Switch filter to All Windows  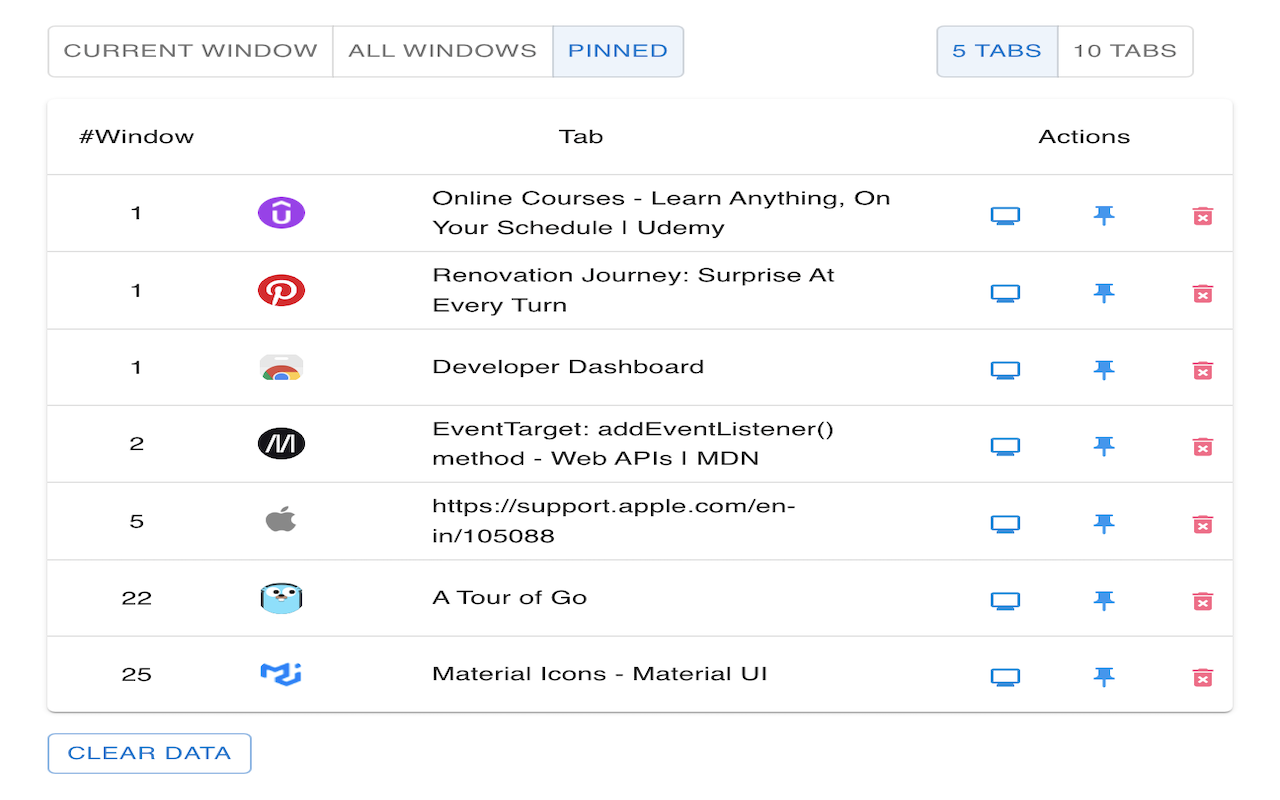(x=442, y=51)
